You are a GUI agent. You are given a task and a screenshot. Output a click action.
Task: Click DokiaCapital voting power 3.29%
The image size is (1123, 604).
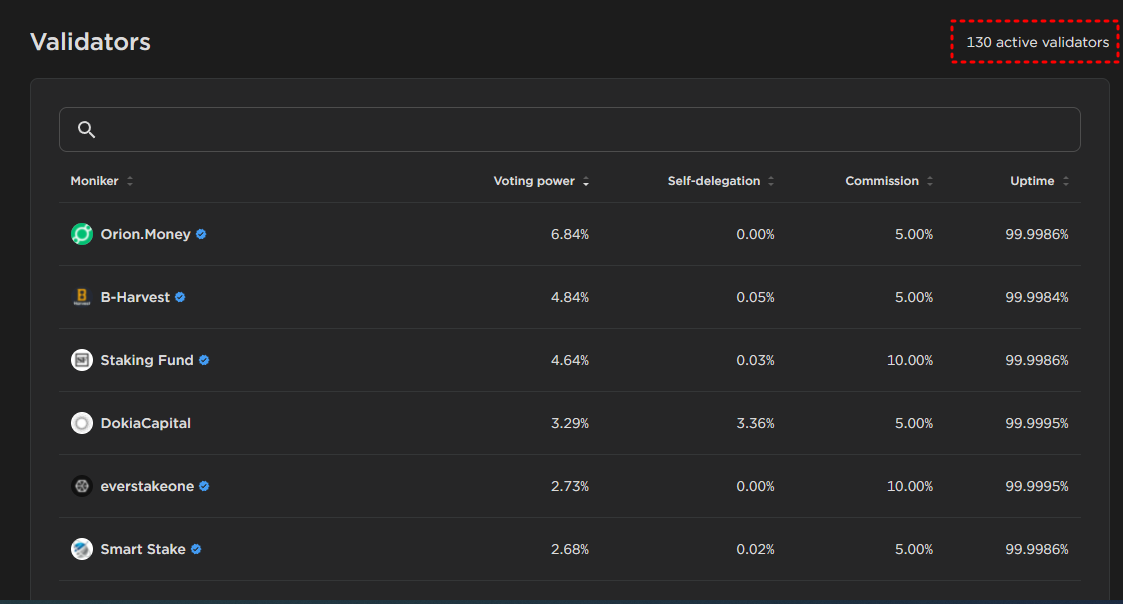pyautogui.click(x=570, y=423)
